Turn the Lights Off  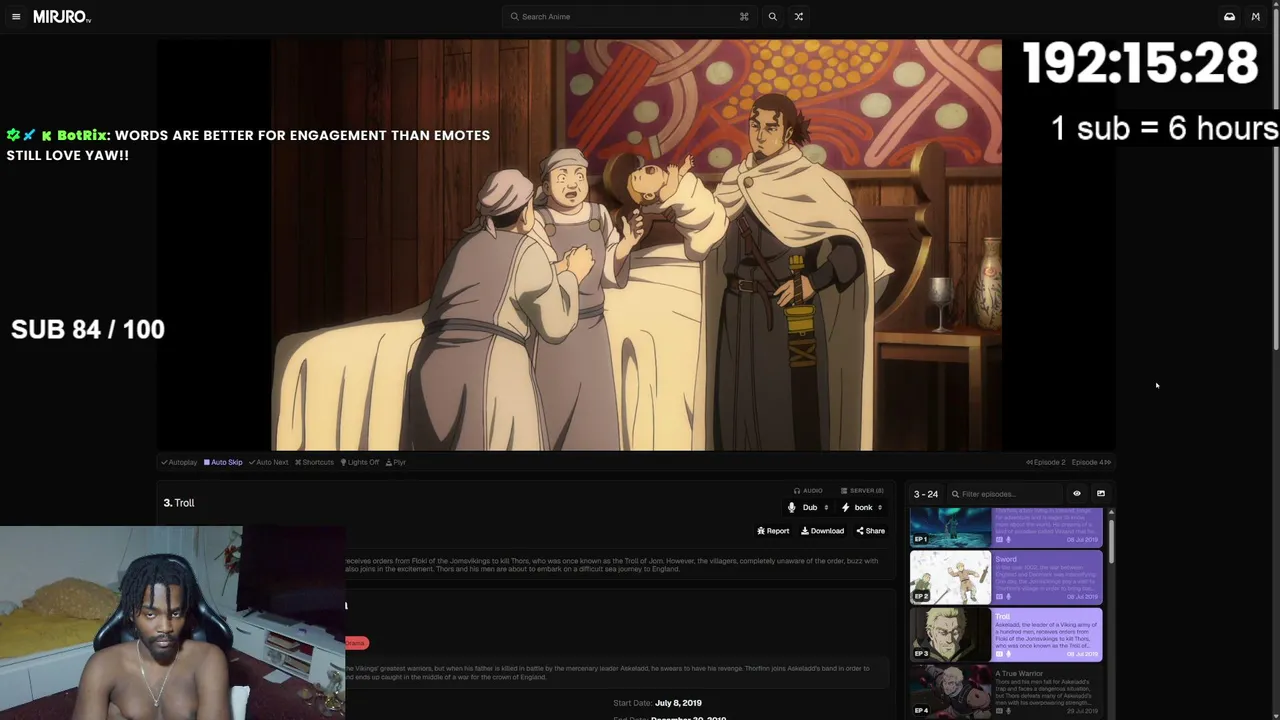pyautogui.click(x=360, y=462)
